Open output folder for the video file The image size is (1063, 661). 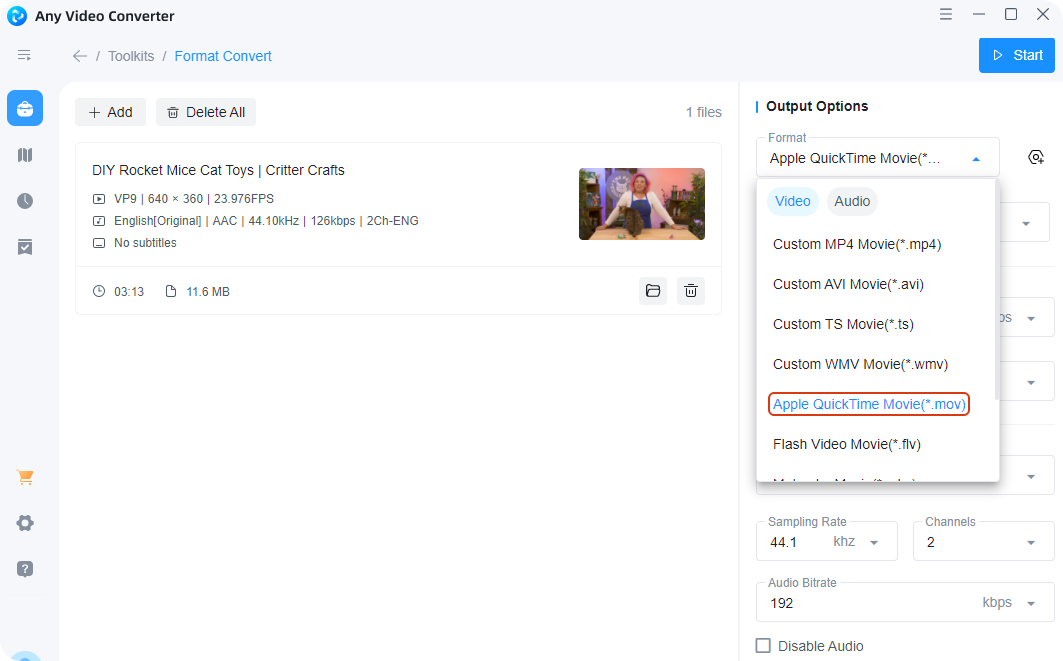653,291
